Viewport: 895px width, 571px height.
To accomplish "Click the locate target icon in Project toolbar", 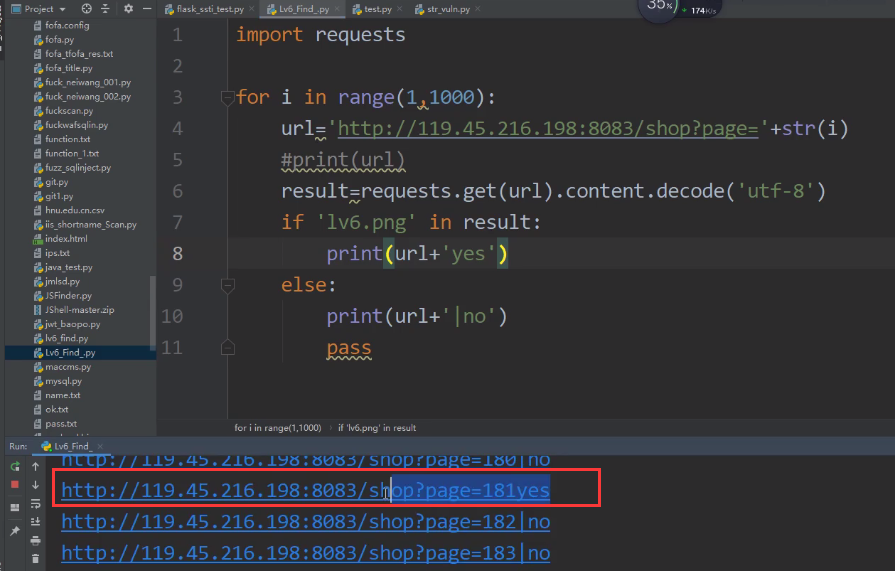I will coord(87,8).
